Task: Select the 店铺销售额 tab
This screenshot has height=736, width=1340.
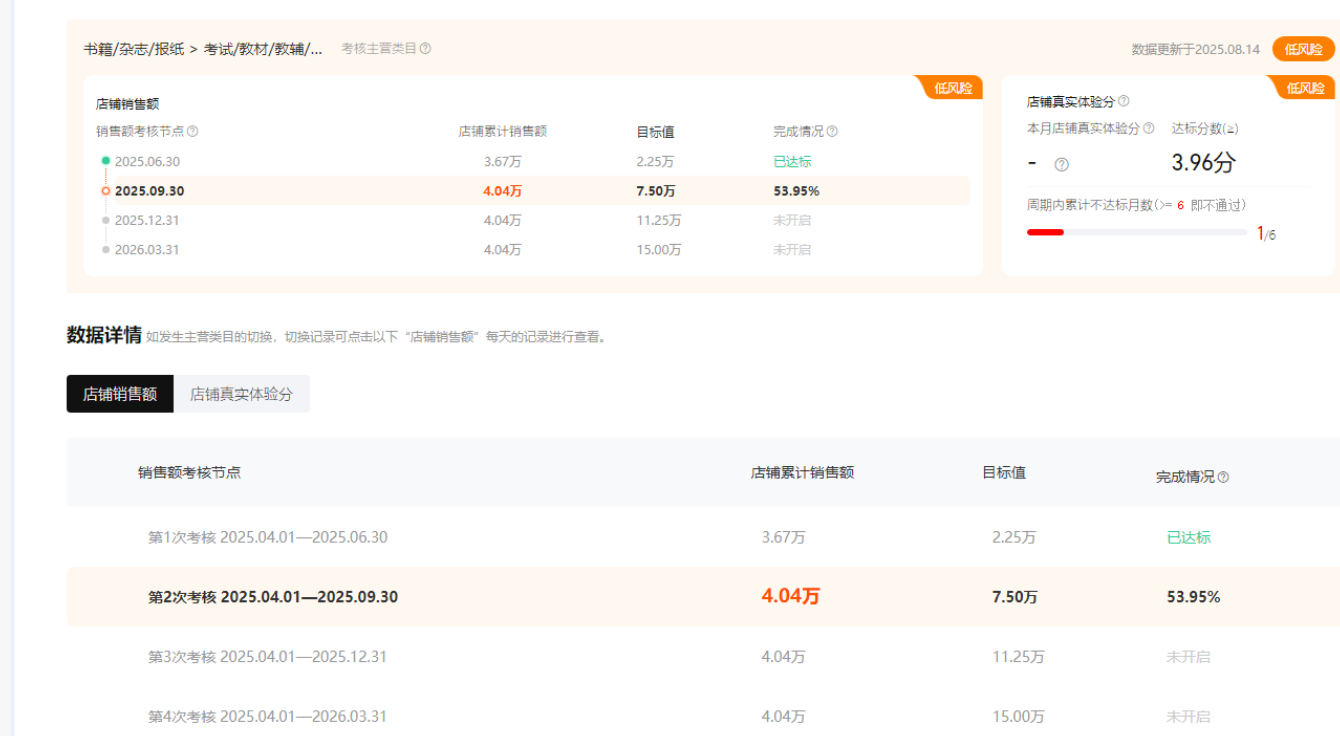Action: click(x=120, y=394)
